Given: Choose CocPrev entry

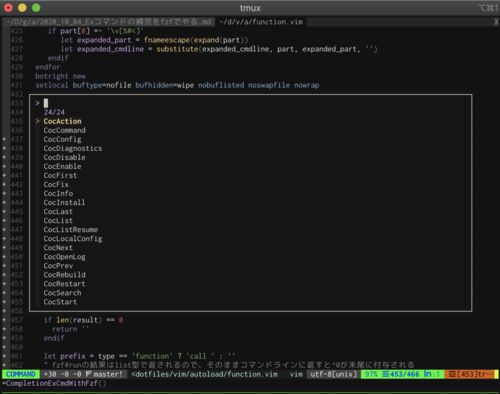Looking at the screenshot, I should click(x=58, y=266).
